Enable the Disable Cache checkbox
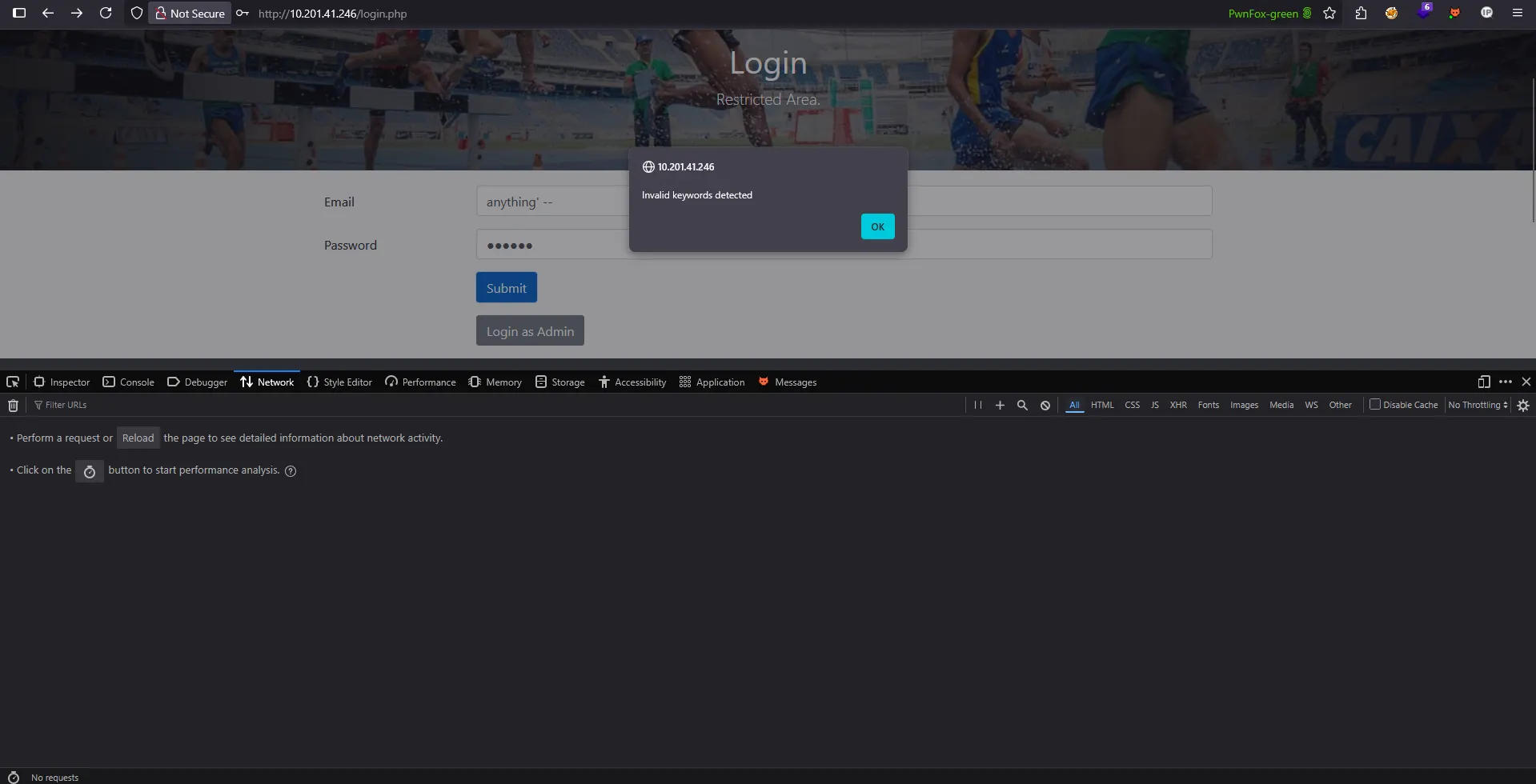This screenshot has height=784, width=1536. [1374, 405]
